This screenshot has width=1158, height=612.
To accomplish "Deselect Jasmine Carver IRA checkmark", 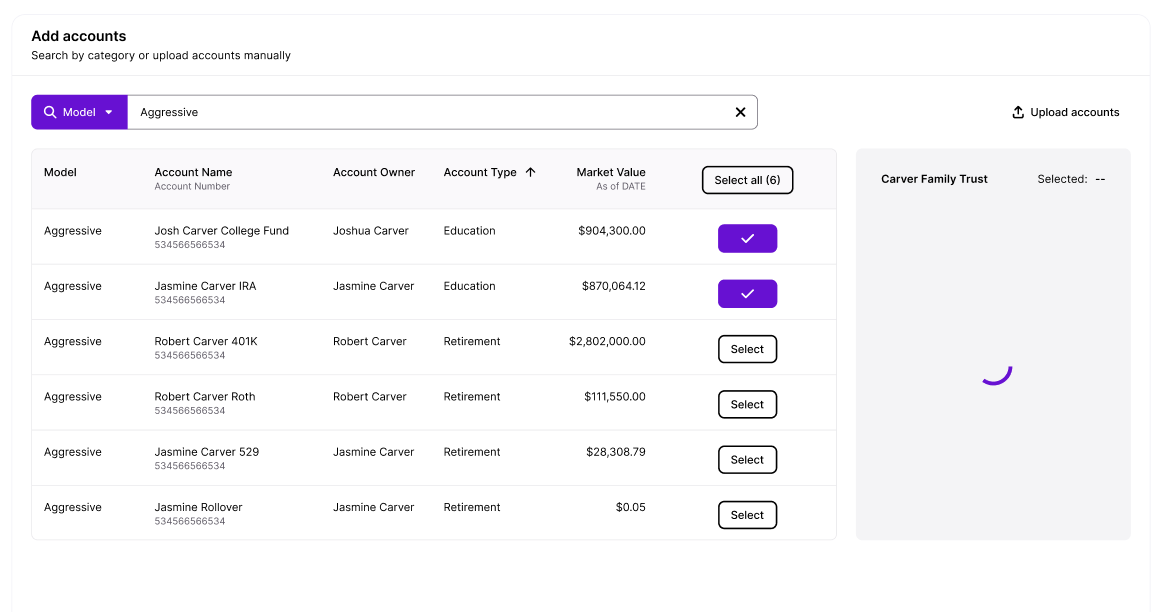I will pyautogui.click(x=747, y=294).
